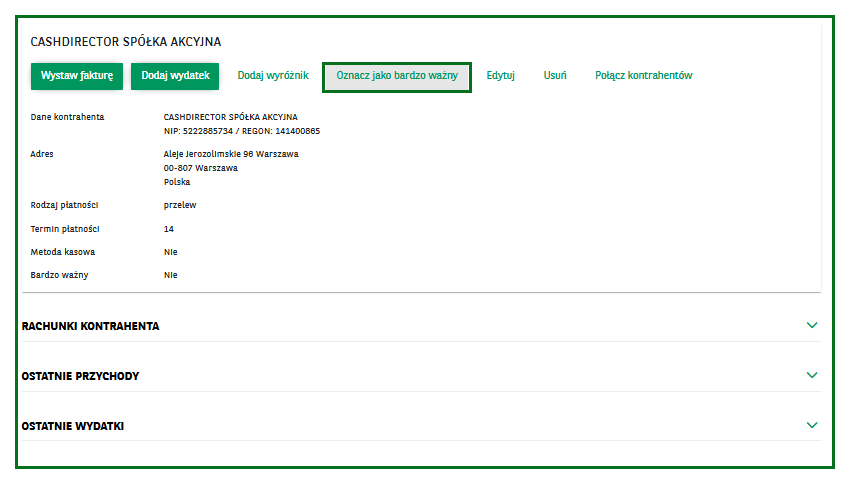Click the Termin płatności label
The height and width of the screenshot is (488, 853).
click(x=65, y=229)
